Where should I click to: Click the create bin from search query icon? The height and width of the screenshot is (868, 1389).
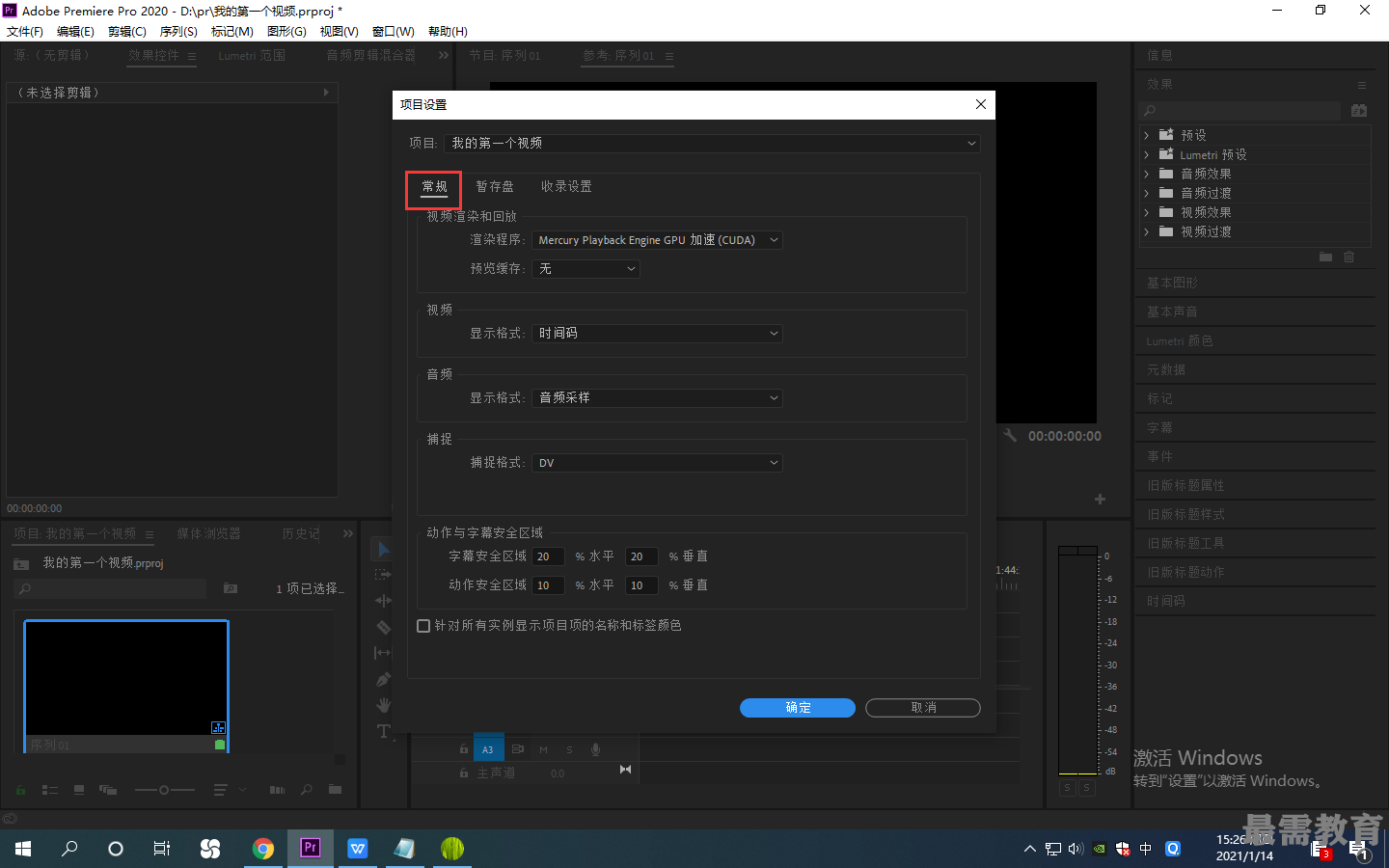[230, 588]
